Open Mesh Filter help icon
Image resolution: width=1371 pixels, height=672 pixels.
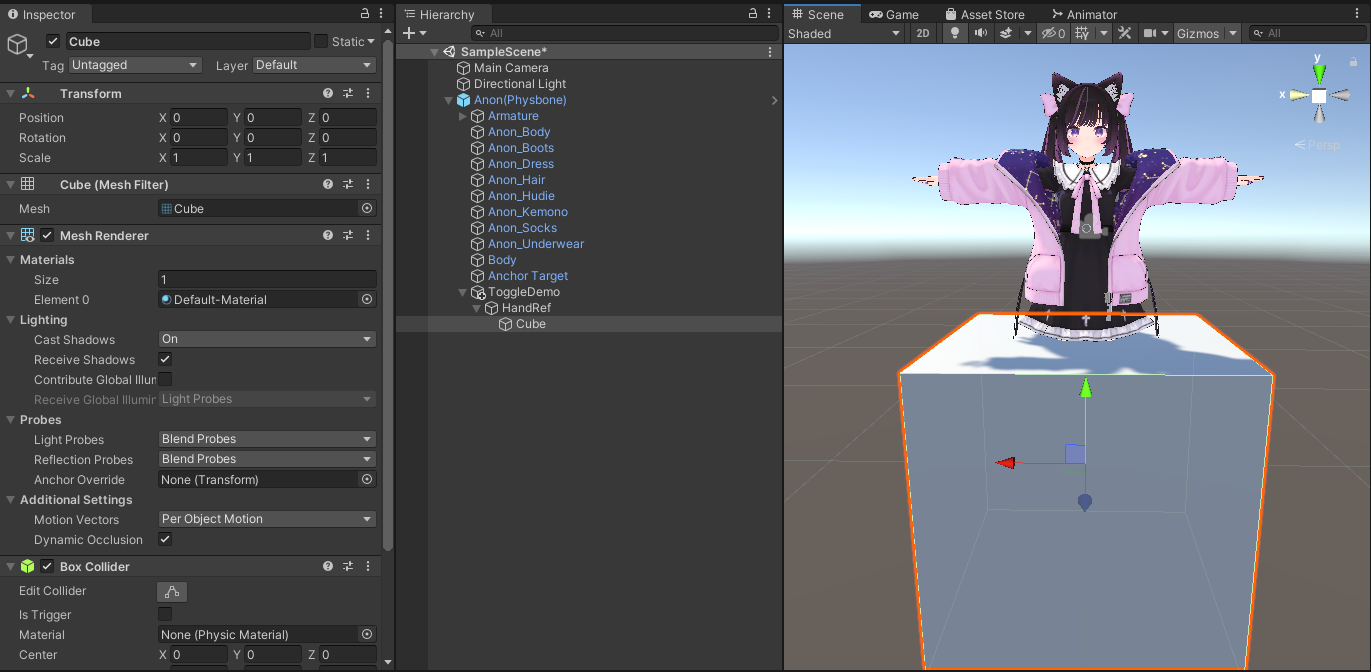(328, 184)
